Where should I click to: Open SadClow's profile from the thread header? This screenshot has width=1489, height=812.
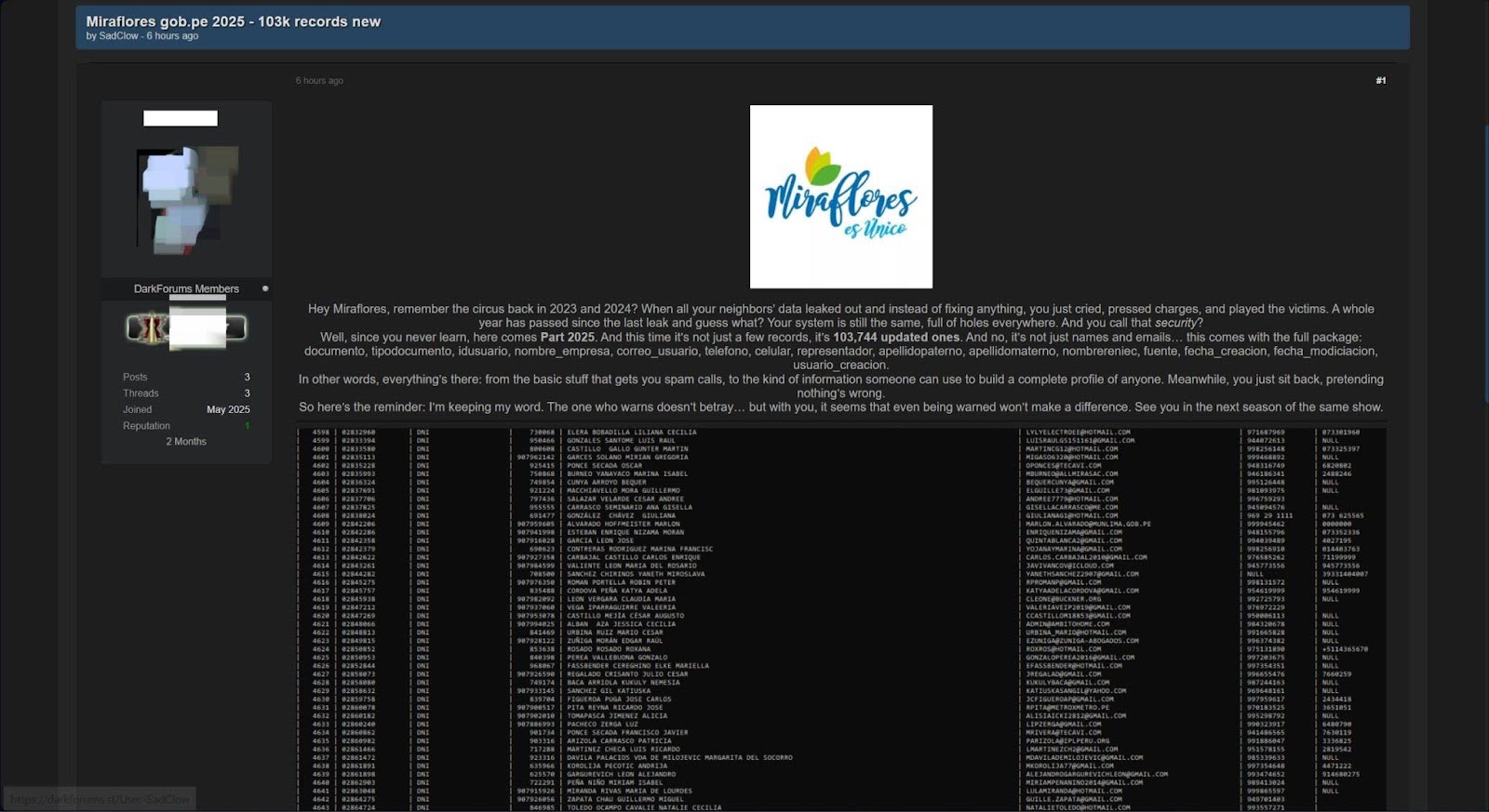point(118,36)
